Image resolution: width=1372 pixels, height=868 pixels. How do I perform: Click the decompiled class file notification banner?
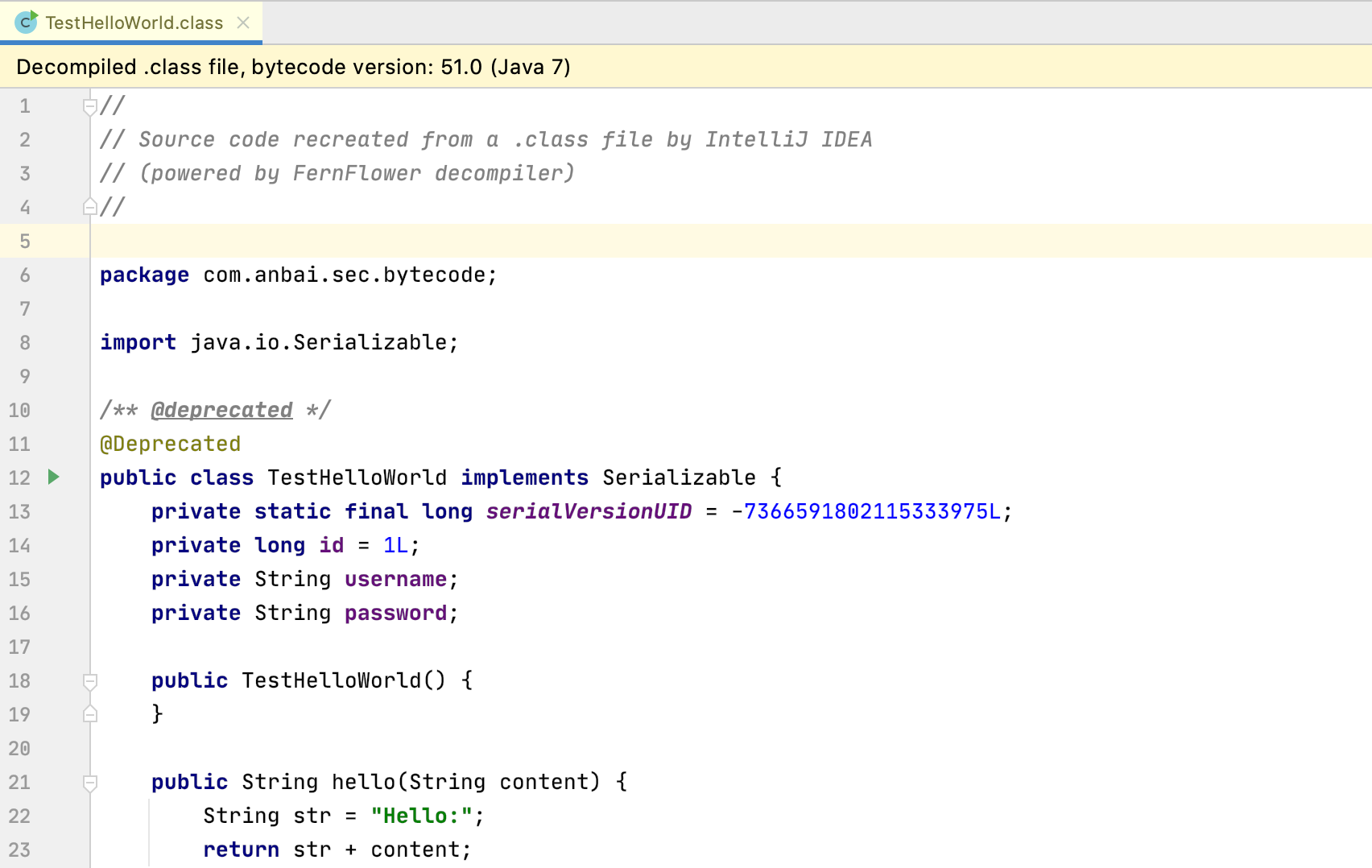293,67
